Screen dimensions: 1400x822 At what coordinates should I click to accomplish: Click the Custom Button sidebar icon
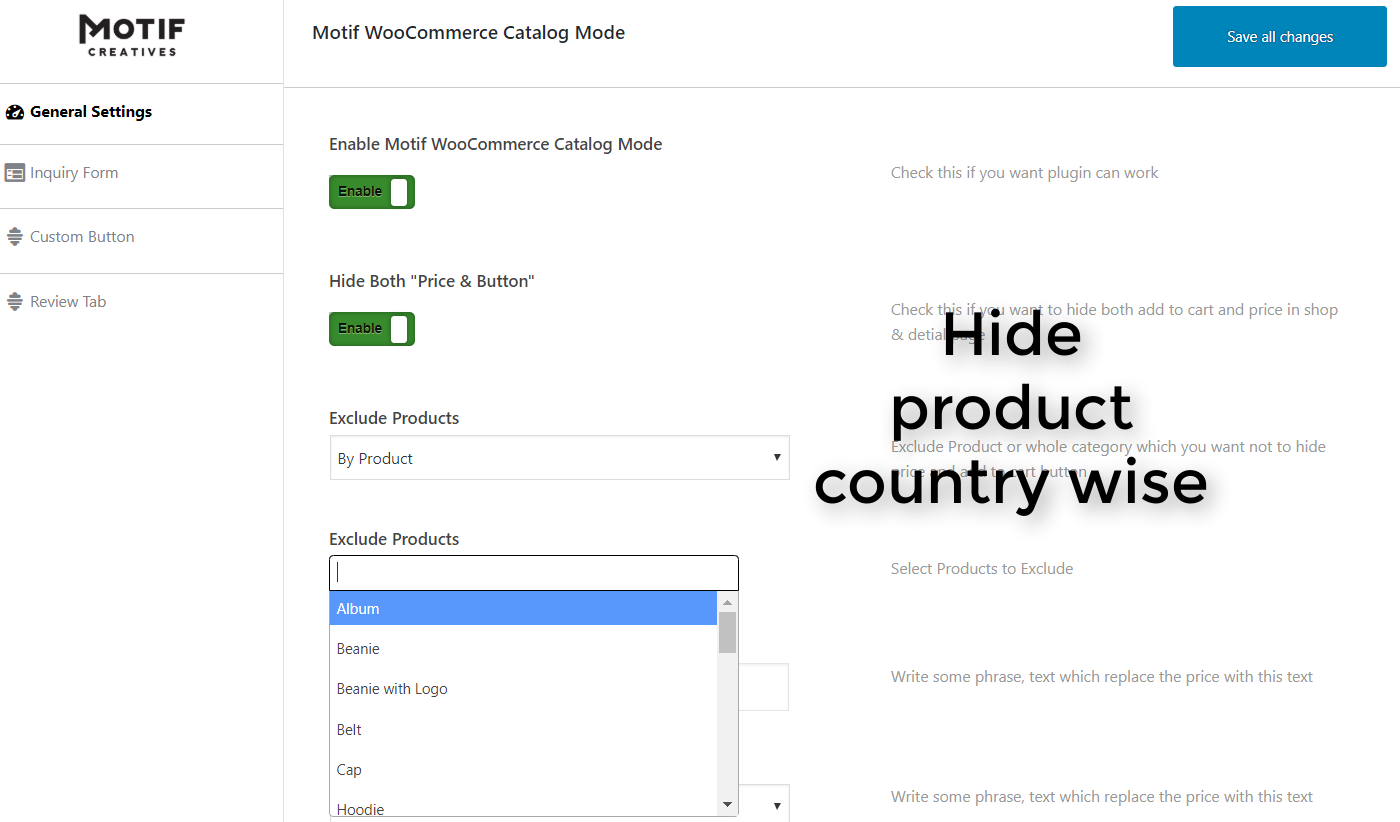14,237
